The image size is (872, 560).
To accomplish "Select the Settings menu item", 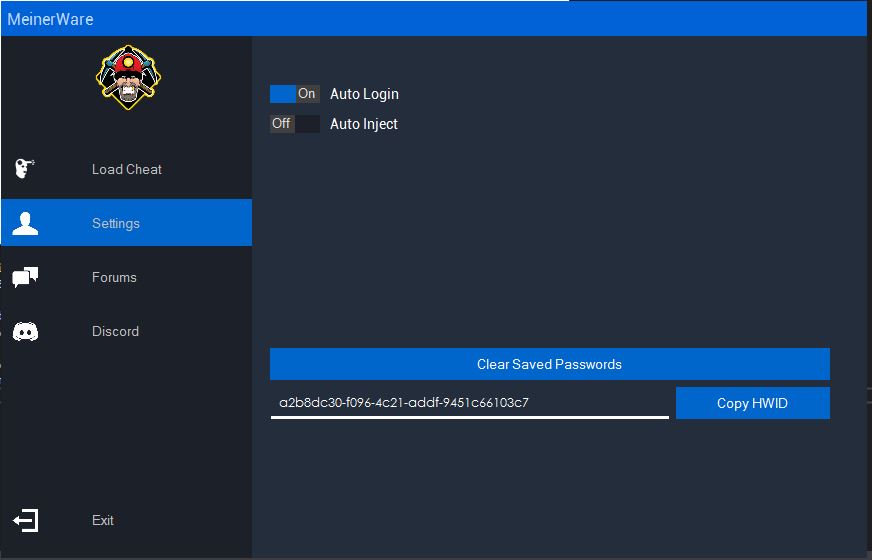I will pos(126,222).
